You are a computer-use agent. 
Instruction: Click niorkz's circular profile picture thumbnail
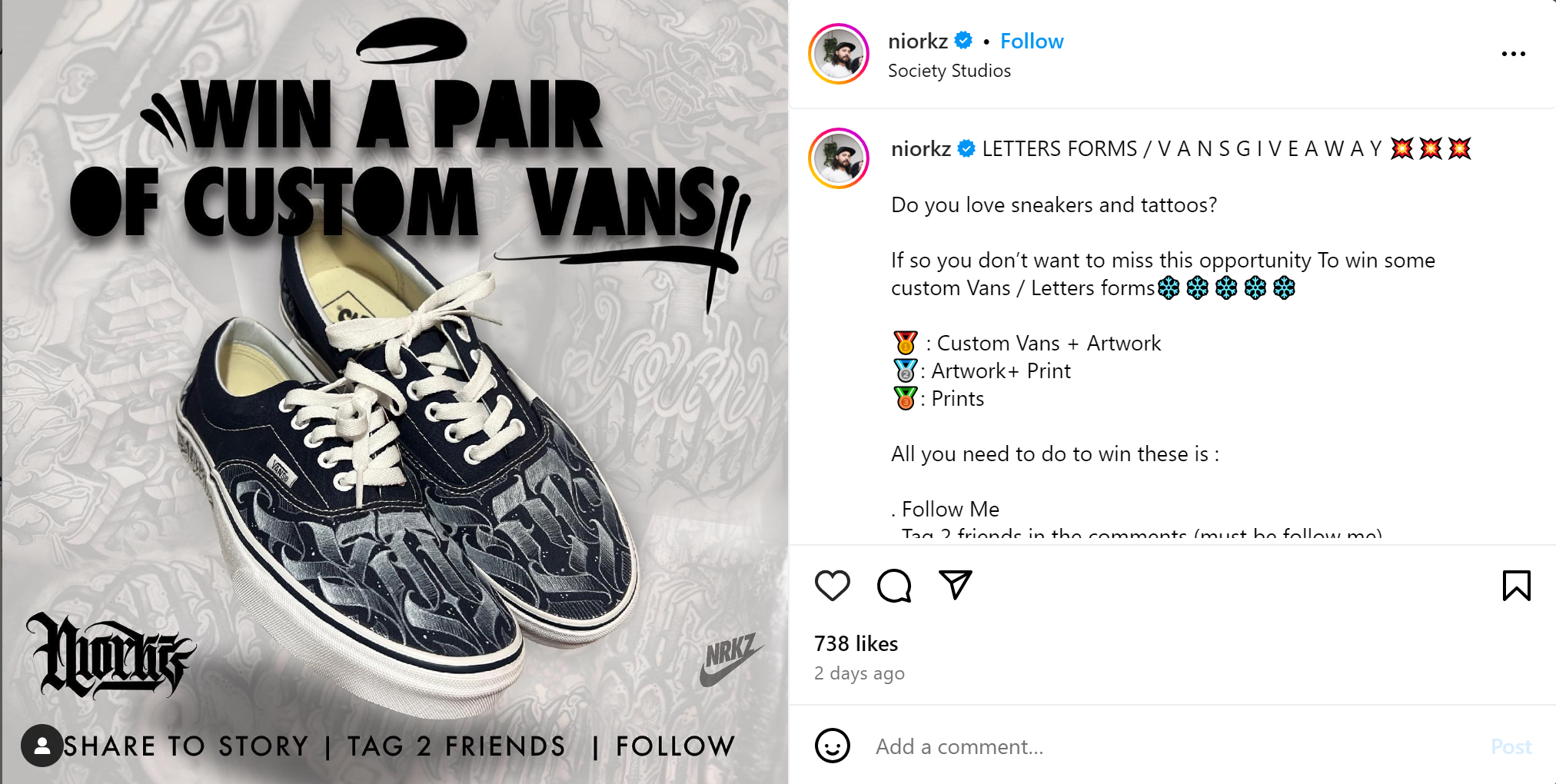coord(838,53)
